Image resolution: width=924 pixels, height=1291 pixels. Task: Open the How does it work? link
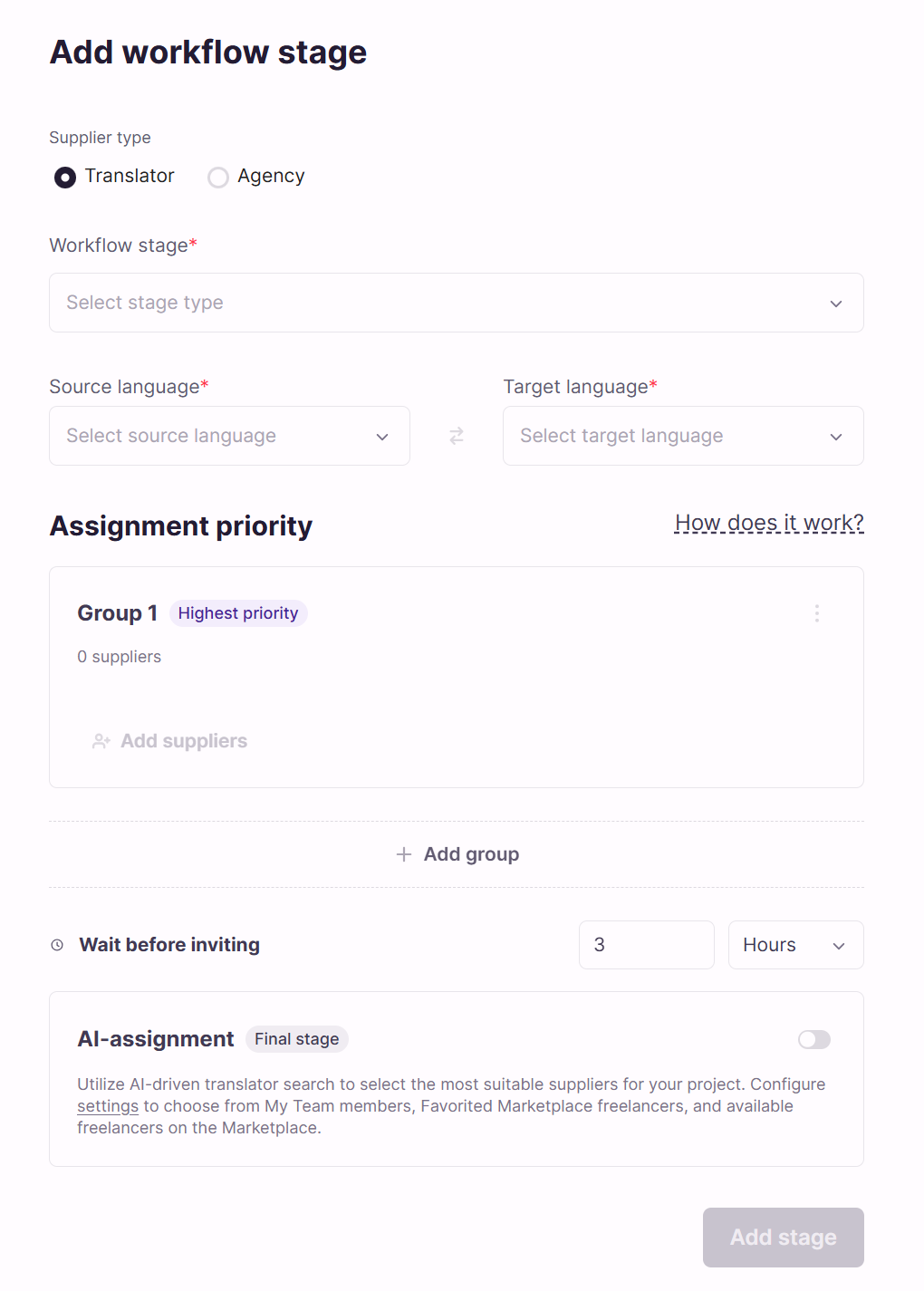pyautogui.click(x=769, y=523)
